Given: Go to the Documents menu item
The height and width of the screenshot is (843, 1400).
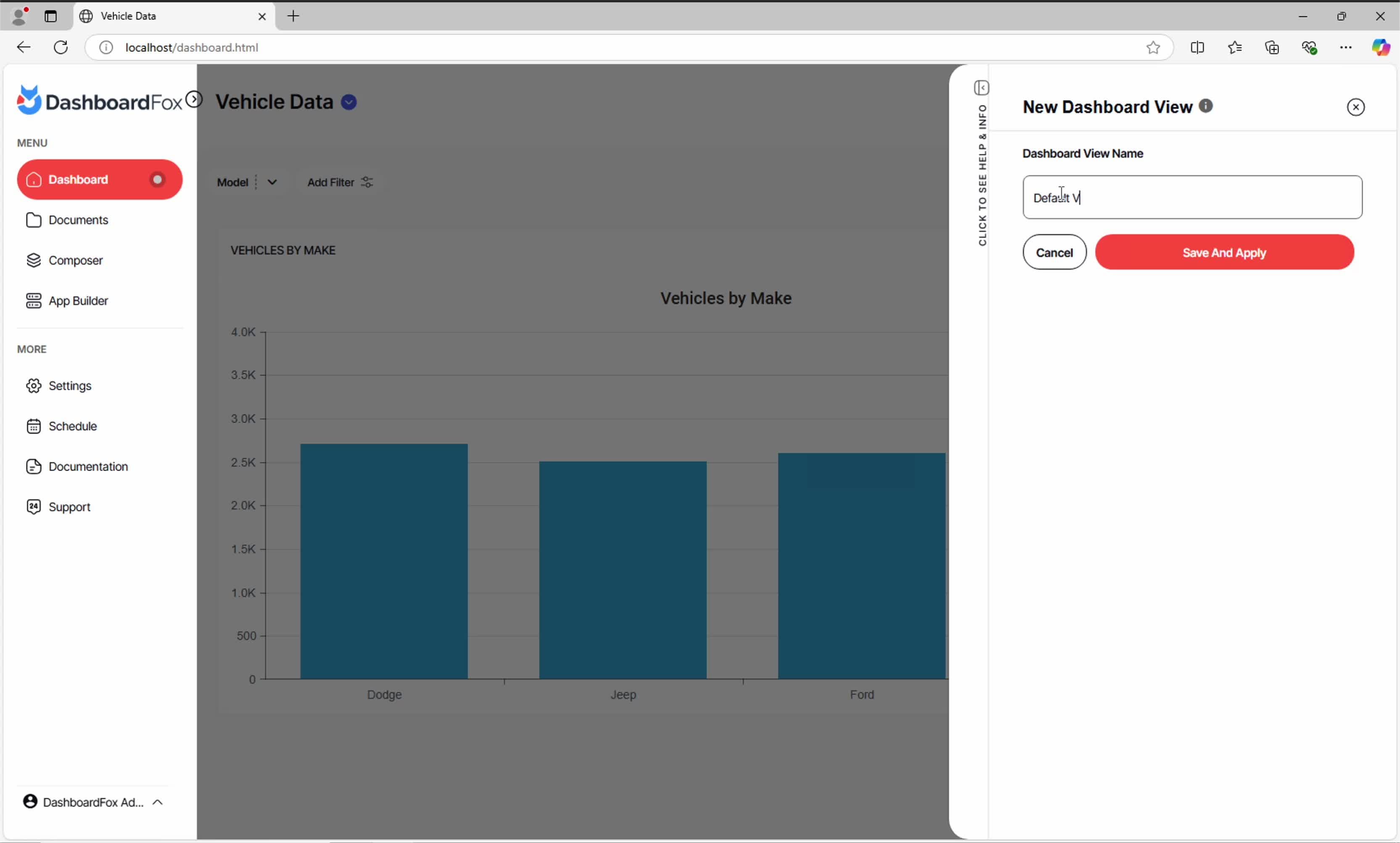Looking at the screenshot, I should (78, 220).
